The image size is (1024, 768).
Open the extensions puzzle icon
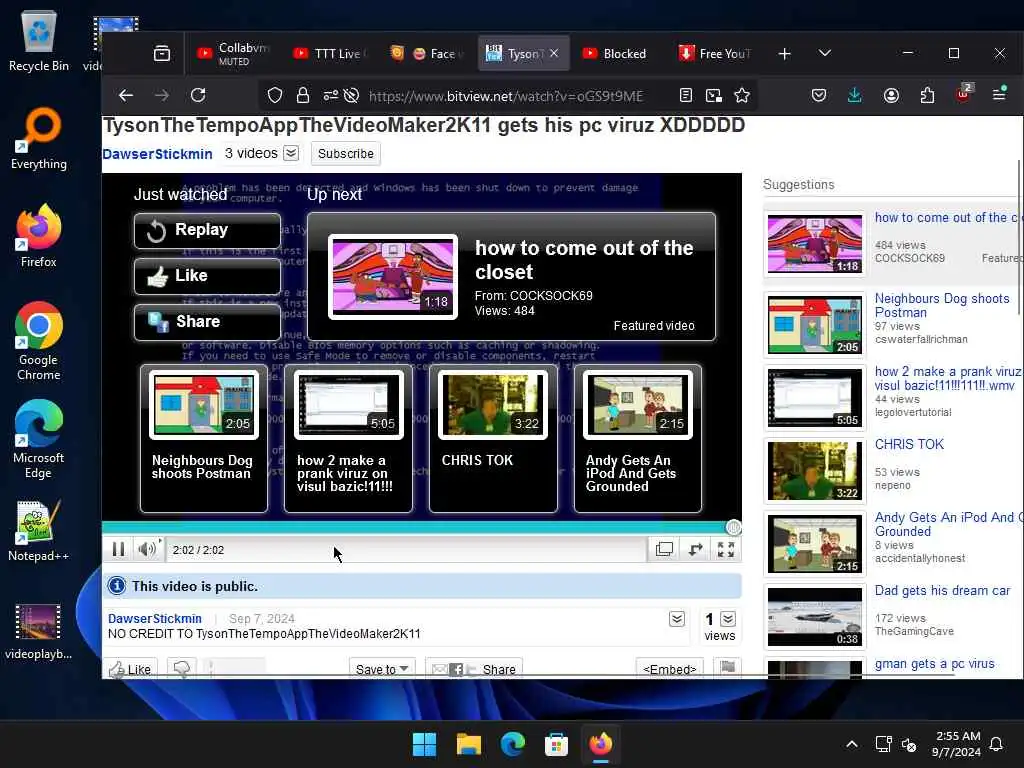point(927,95)
